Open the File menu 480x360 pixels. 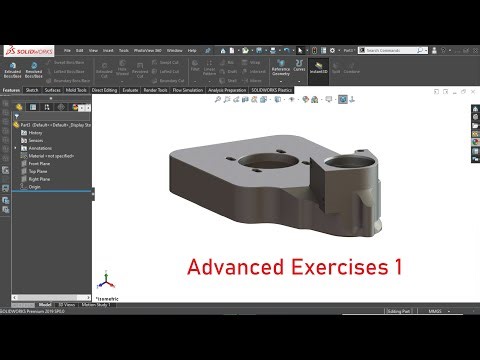(67, 51)
